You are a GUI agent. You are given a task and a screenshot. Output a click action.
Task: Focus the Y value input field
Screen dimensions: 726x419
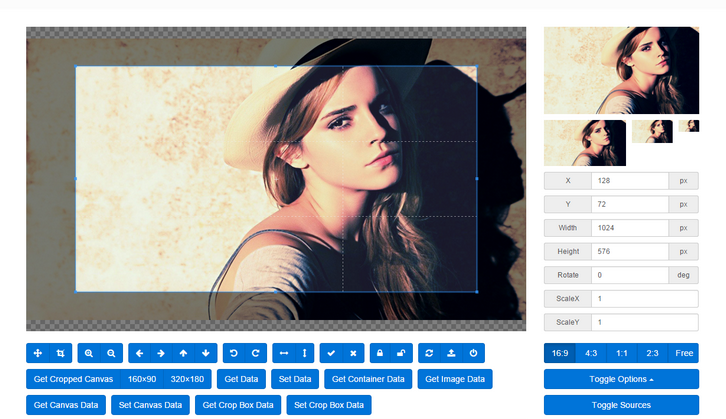[x=630, y=204]
